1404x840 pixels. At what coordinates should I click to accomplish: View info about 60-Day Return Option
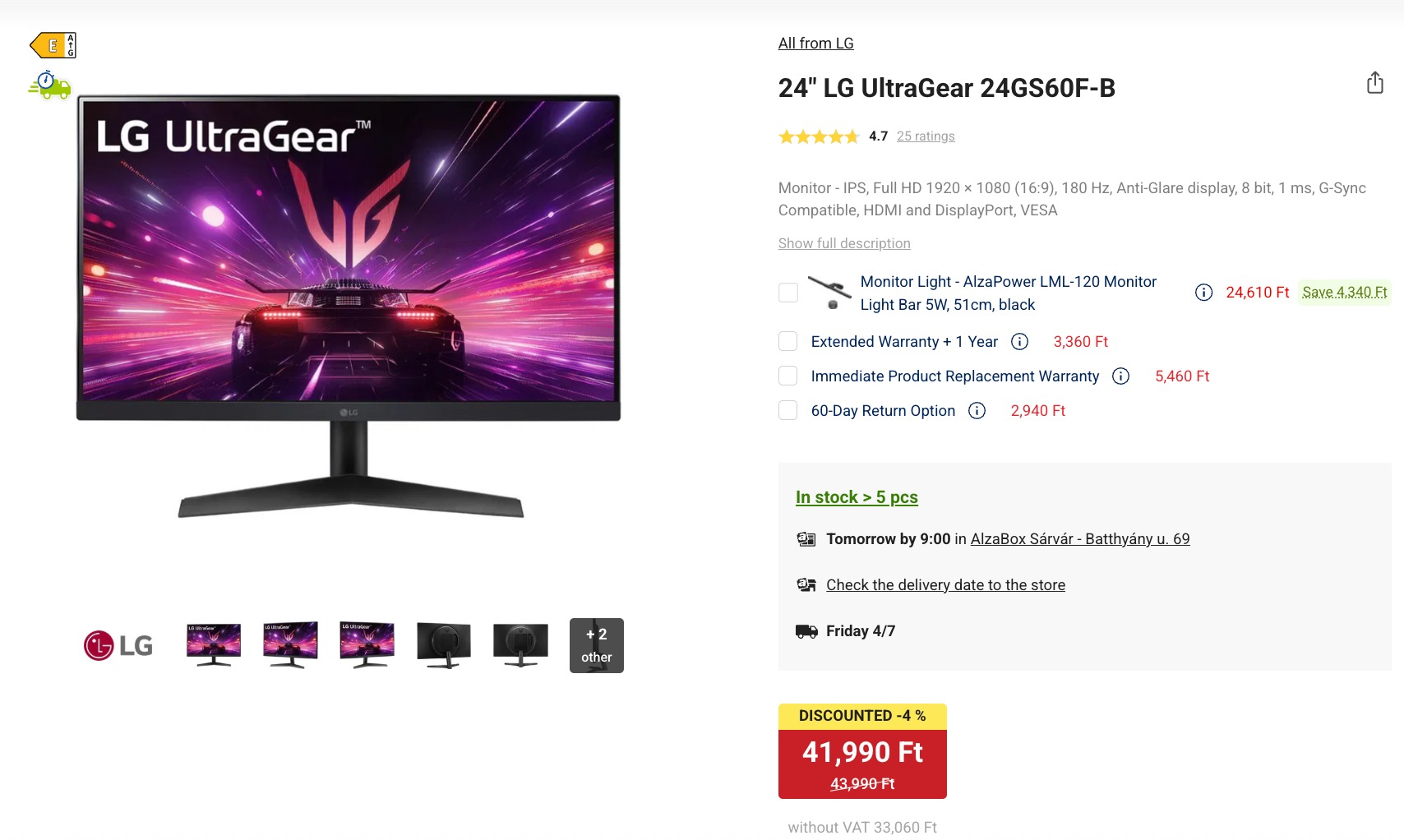click(977, 411)
